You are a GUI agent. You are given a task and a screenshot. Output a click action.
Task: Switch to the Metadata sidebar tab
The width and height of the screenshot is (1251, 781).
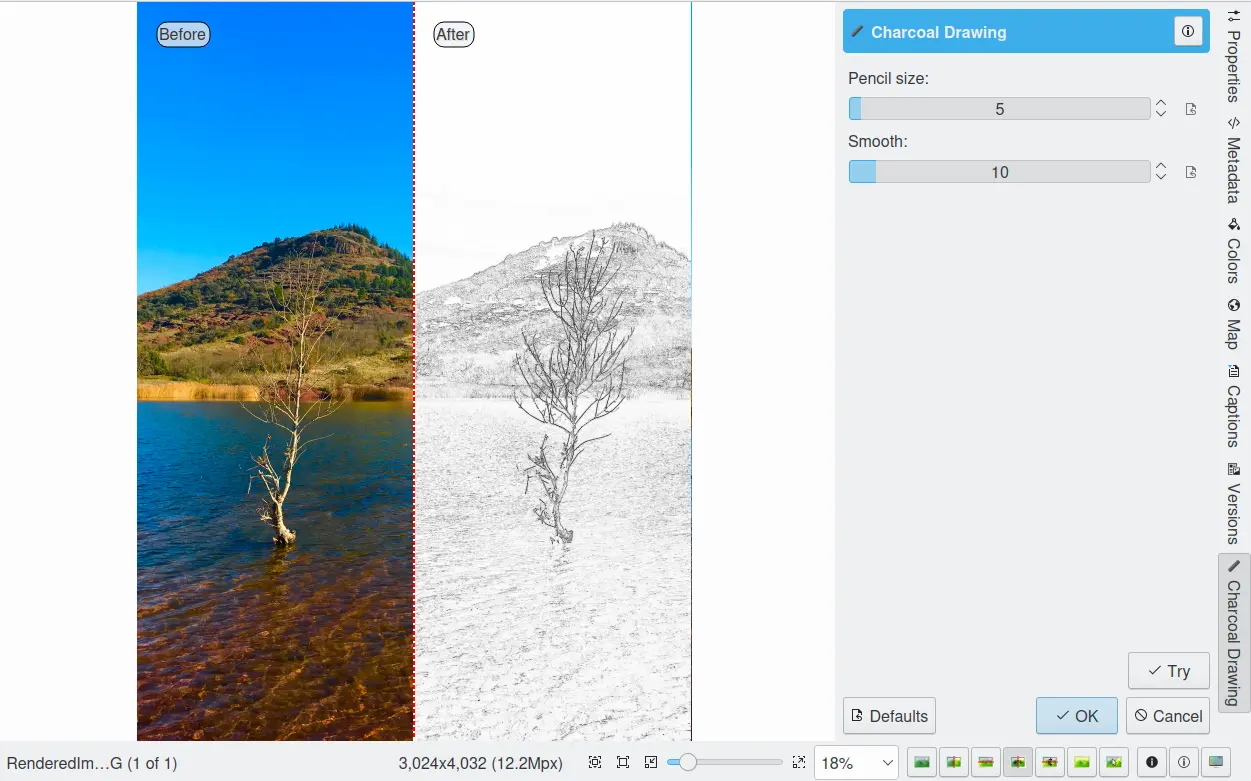click(x=1234, y=161)
